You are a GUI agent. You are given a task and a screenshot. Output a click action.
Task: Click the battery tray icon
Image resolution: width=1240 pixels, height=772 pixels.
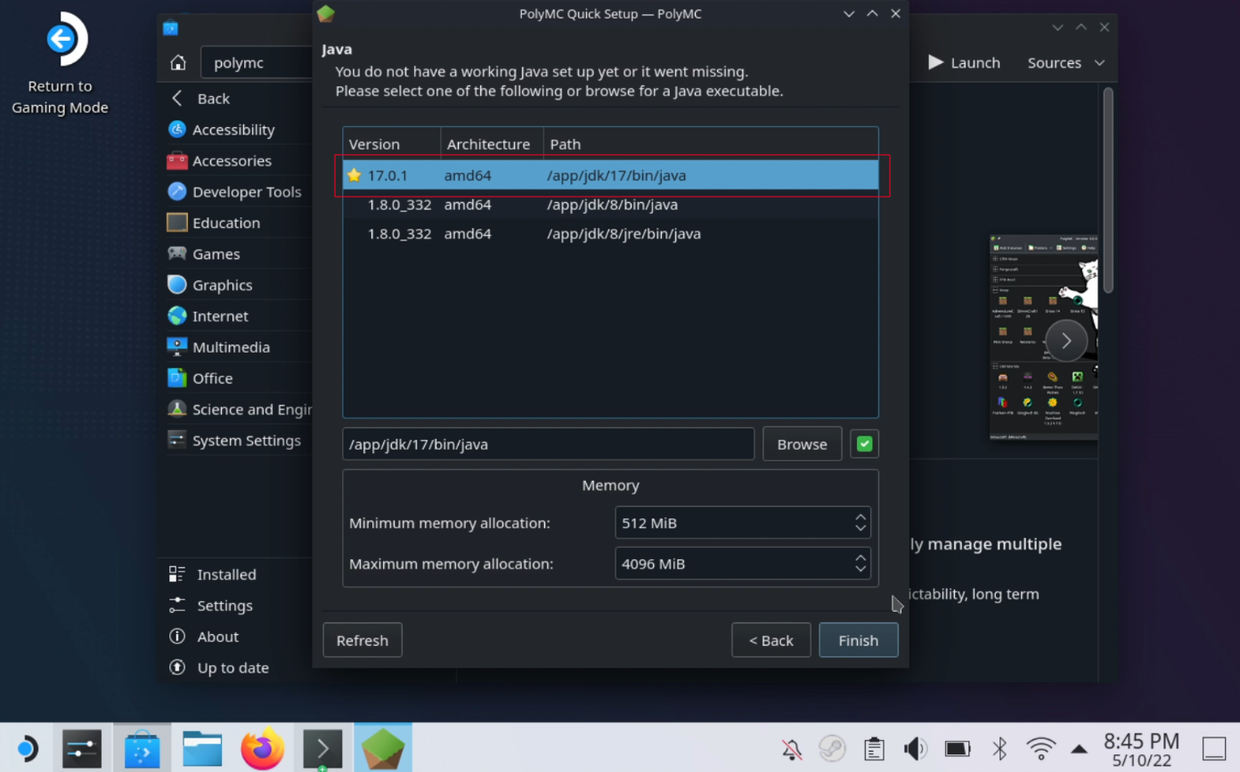pos(957,748)
